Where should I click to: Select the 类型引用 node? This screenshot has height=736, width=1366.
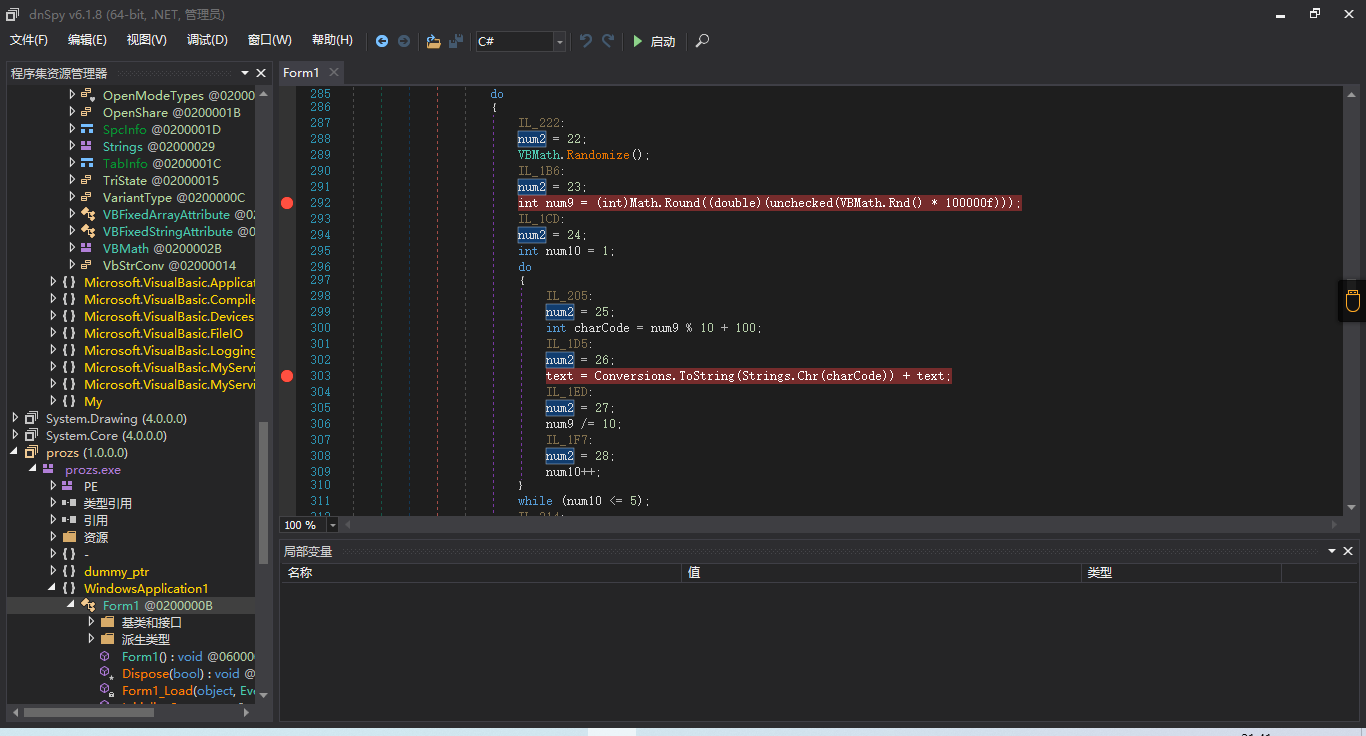point(107,503)
